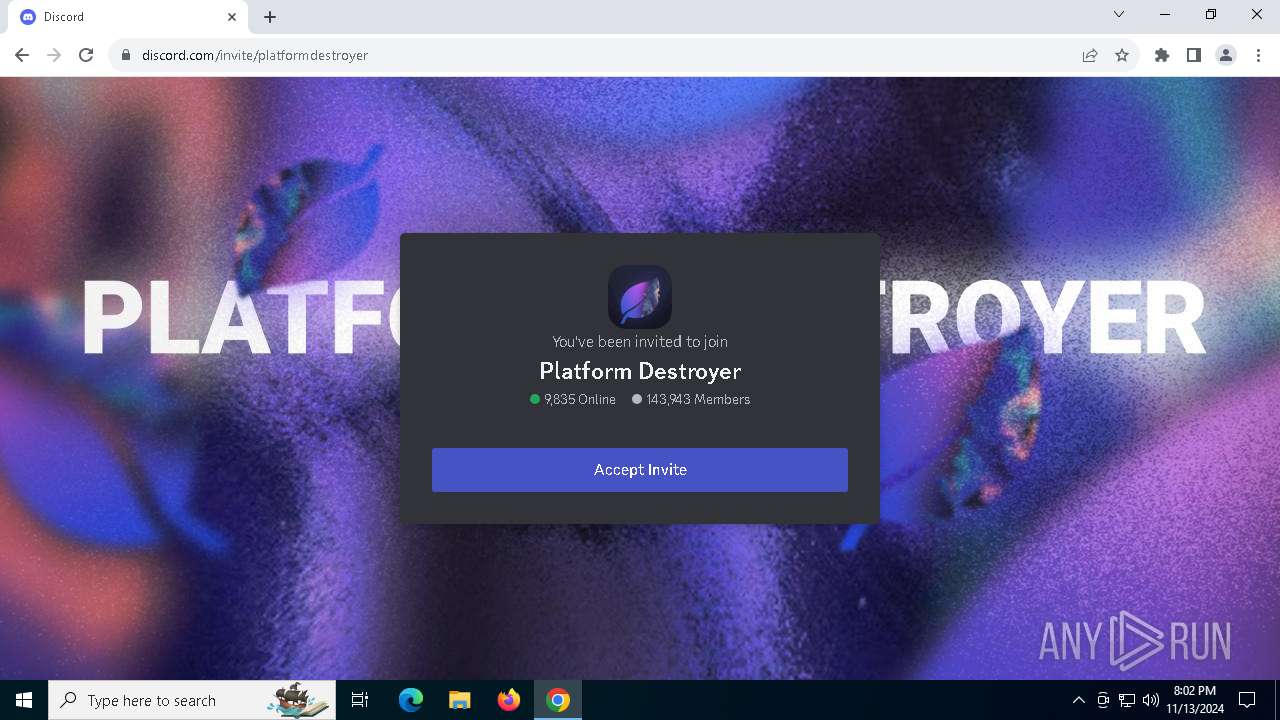Launch Microsoft Edge from taskbar

[x=411, y=700]
